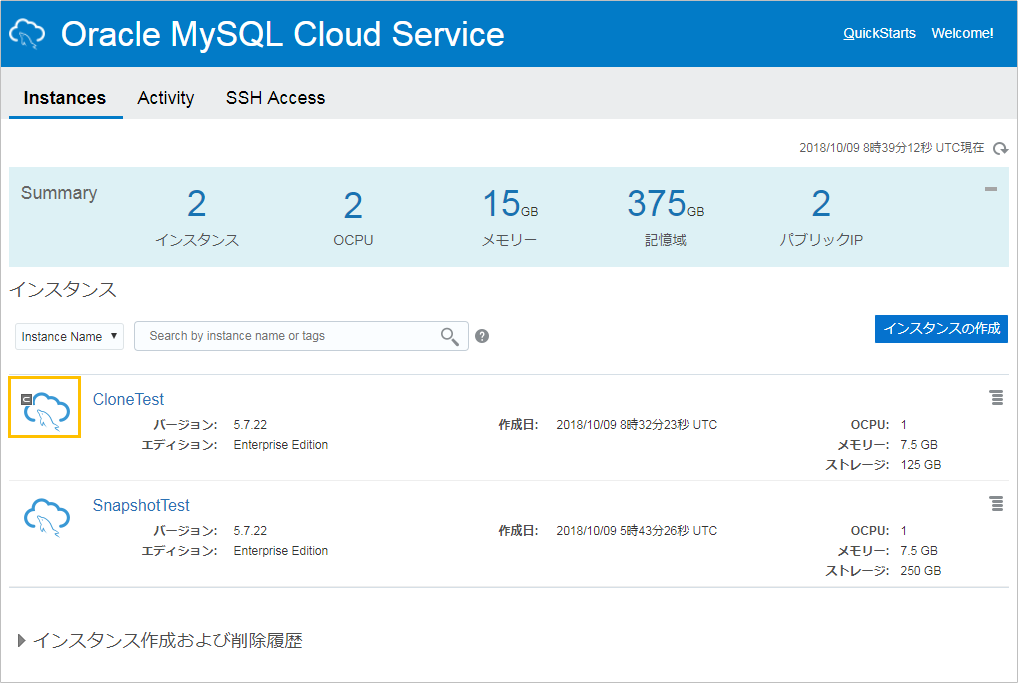Click the CloneTest 125 GB storage value

(921, 465)
